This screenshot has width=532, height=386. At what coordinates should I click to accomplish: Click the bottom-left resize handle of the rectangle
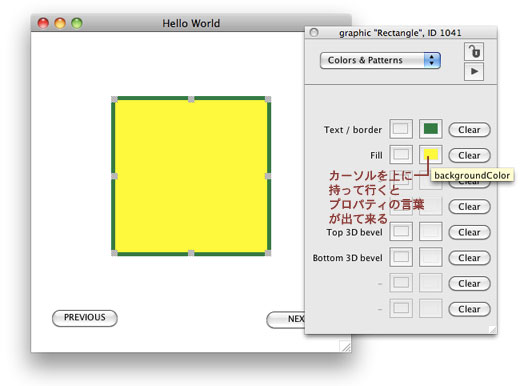tap(114, 253)
